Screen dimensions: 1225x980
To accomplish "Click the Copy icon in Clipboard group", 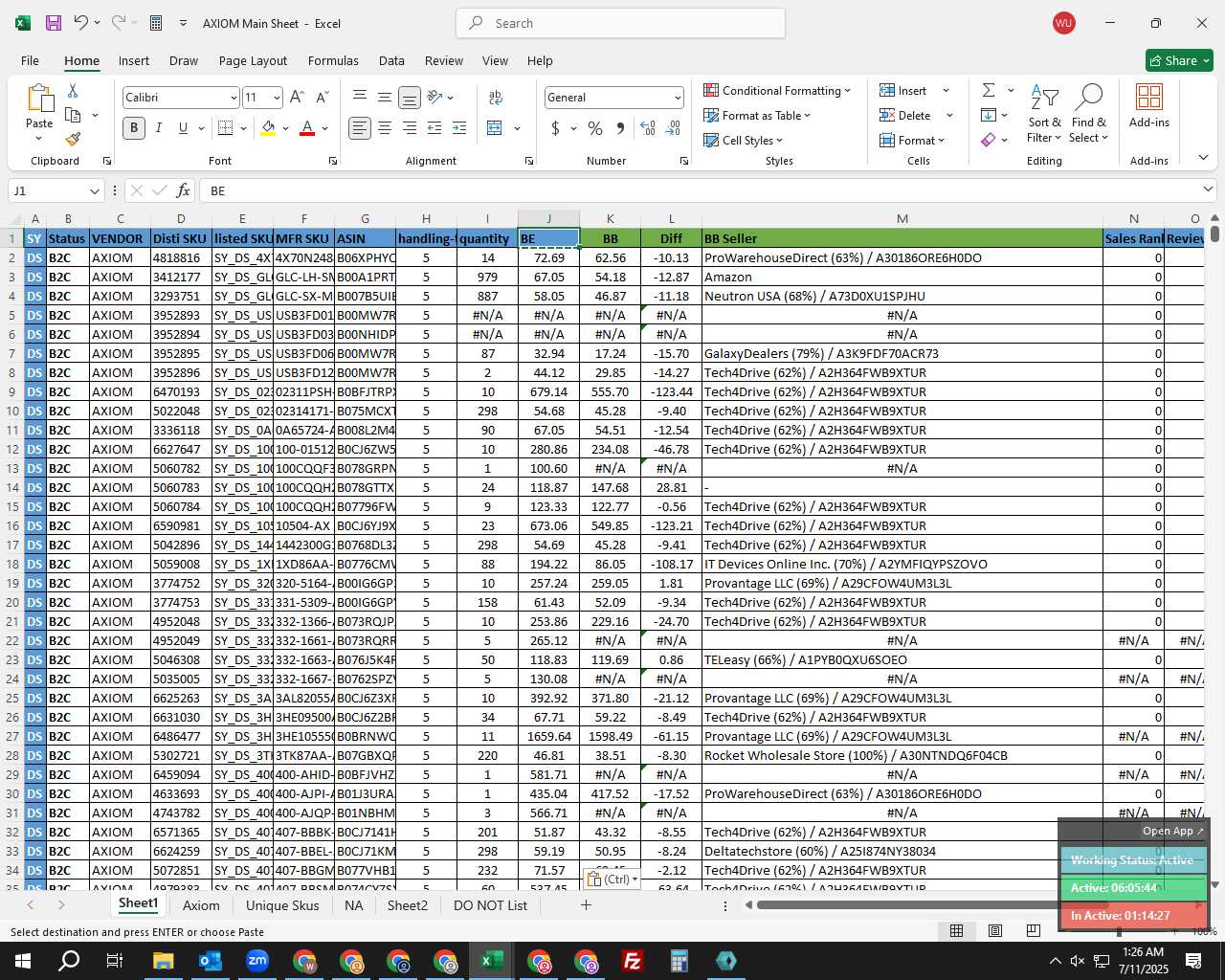I will coord(73,115).
